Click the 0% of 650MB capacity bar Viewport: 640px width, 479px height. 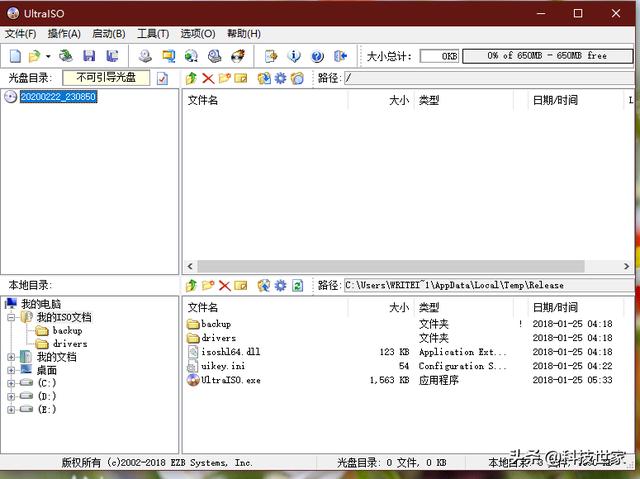(x=547, y=56)
